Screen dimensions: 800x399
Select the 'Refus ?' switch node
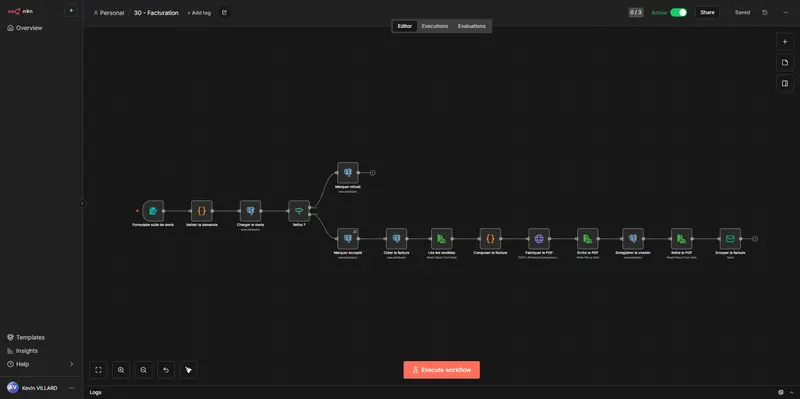tap(299, 211)
